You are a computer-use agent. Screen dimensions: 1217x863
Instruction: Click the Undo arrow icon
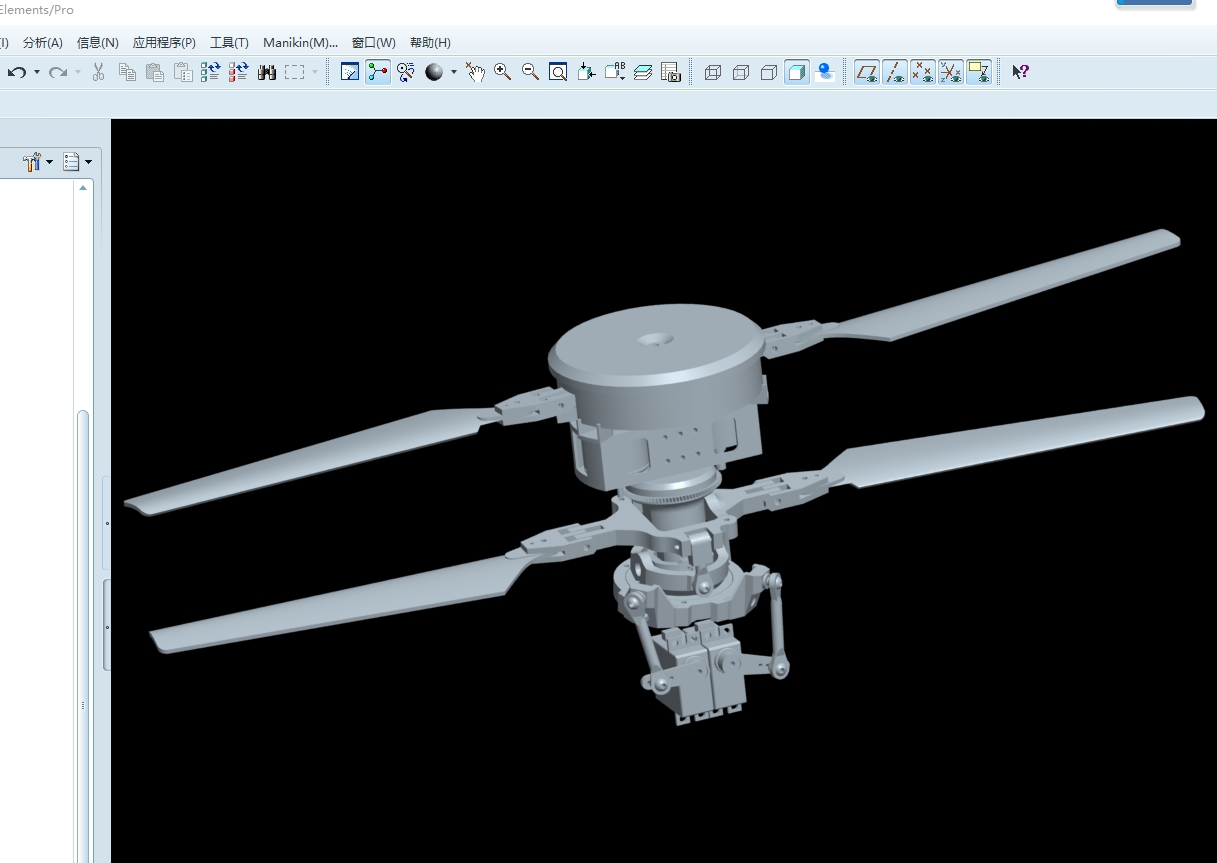(x=17, y=72)
